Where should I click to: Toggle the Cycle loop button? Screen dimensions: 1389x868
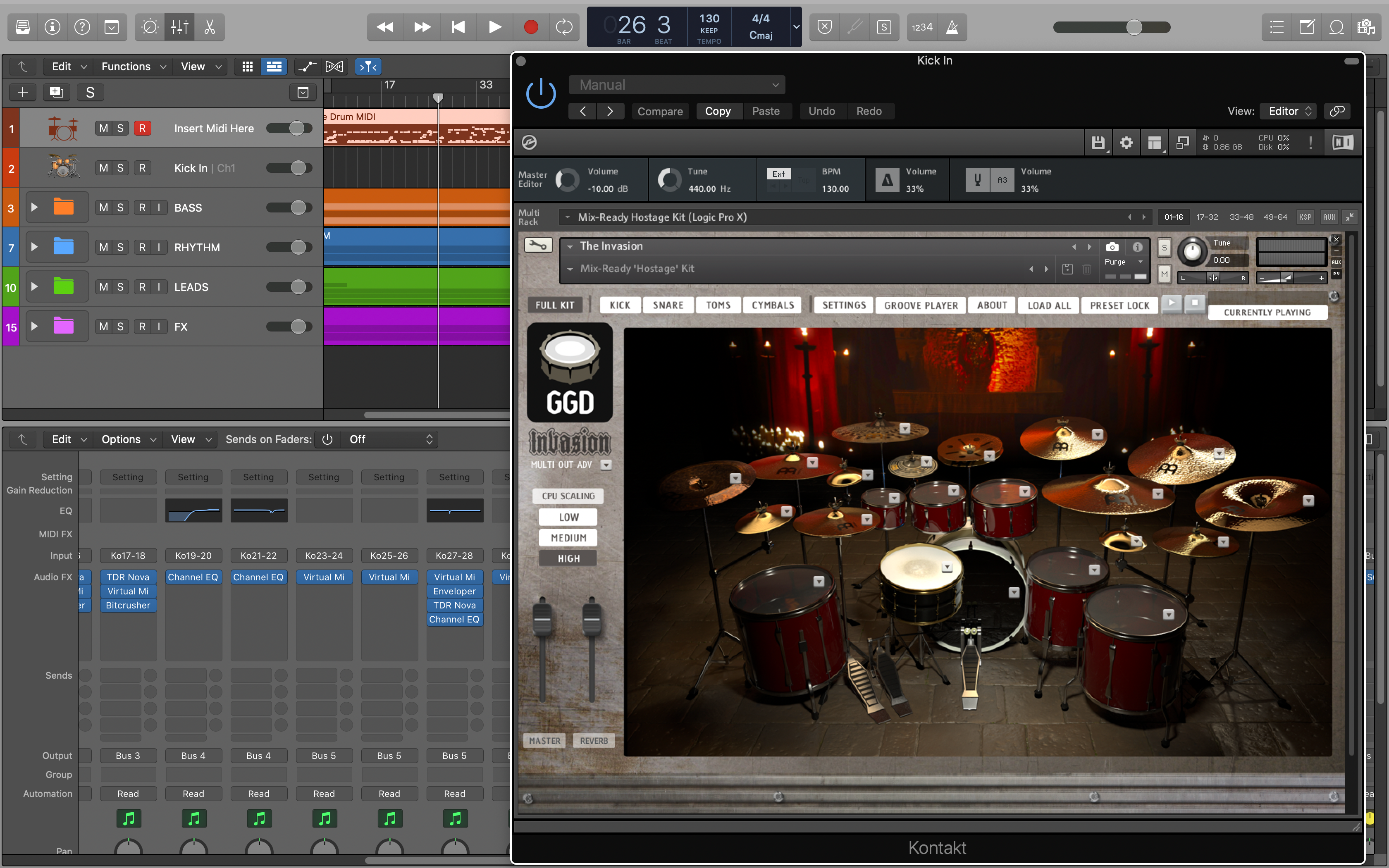click(x=563, y=27)
